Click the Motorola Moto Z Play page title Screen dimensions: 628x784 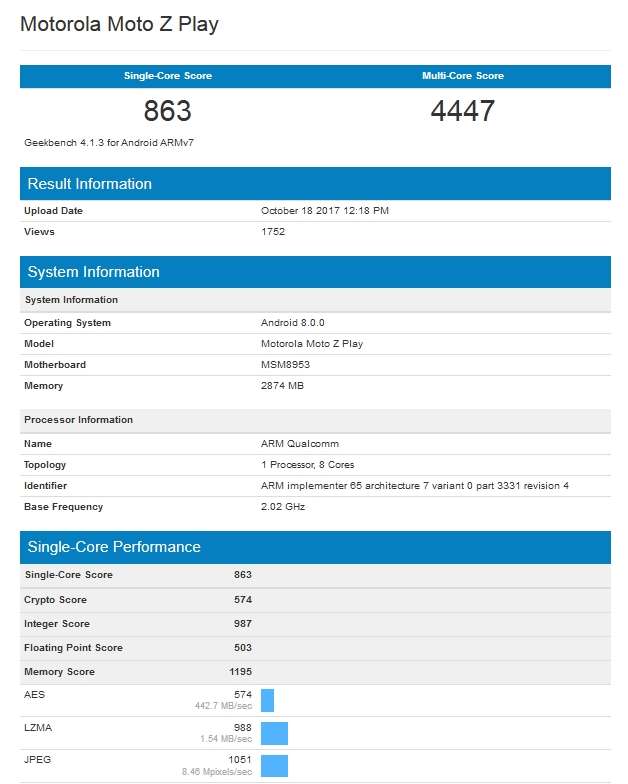(119, 25)
